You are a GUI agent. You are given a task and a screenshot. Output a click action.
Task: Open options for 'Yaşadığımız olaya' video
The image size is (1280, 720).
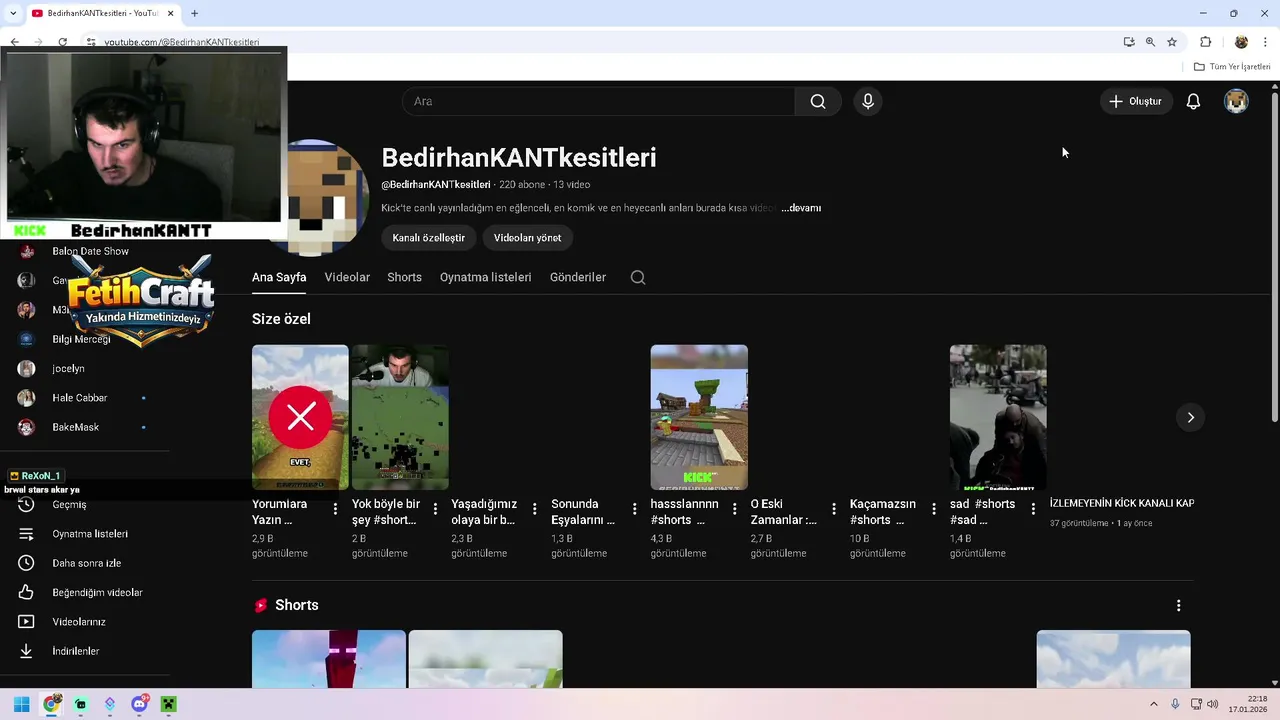pyautogui.click(x=535, y=509)
